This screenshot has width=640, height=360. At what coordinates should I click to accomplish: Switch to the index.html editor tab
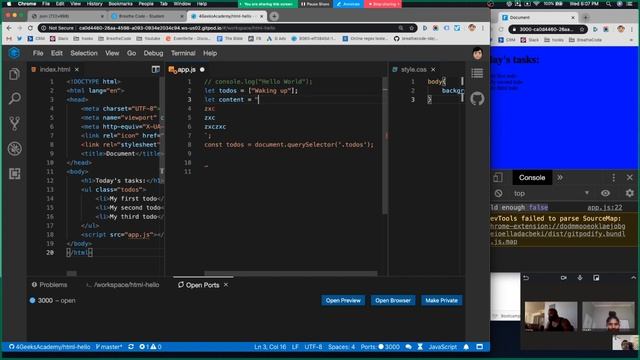coord(55,69)
